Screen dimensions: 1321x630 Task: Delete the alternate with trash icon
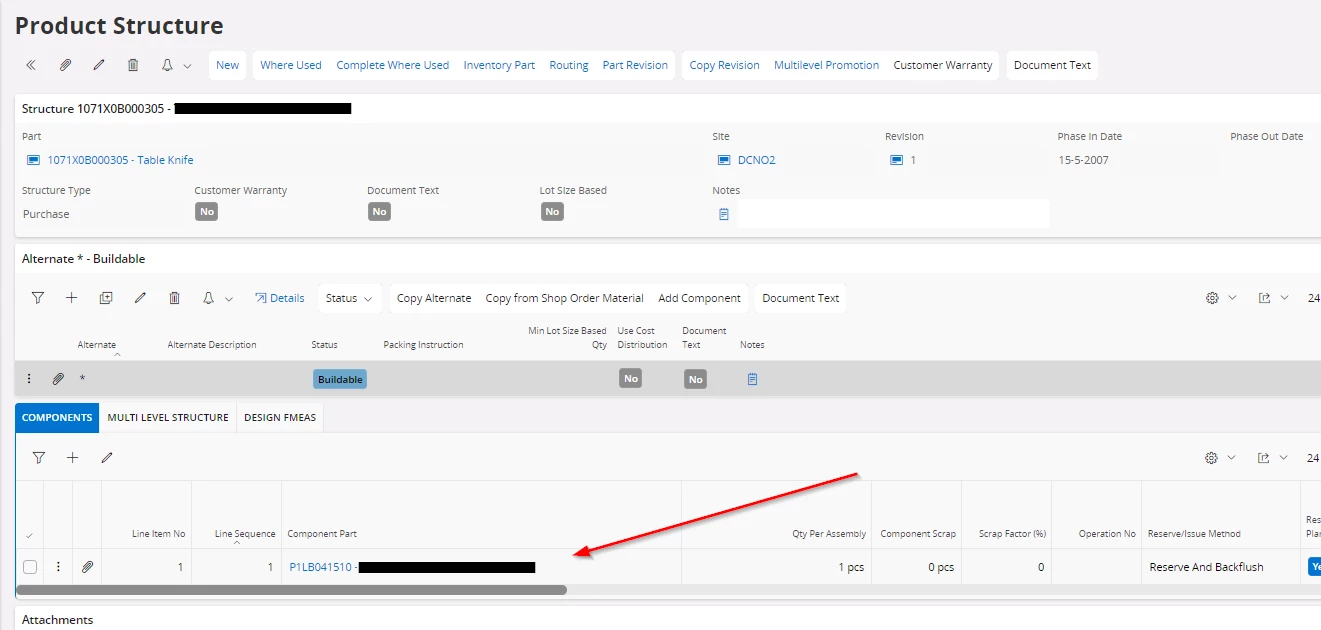click(175, 298)
